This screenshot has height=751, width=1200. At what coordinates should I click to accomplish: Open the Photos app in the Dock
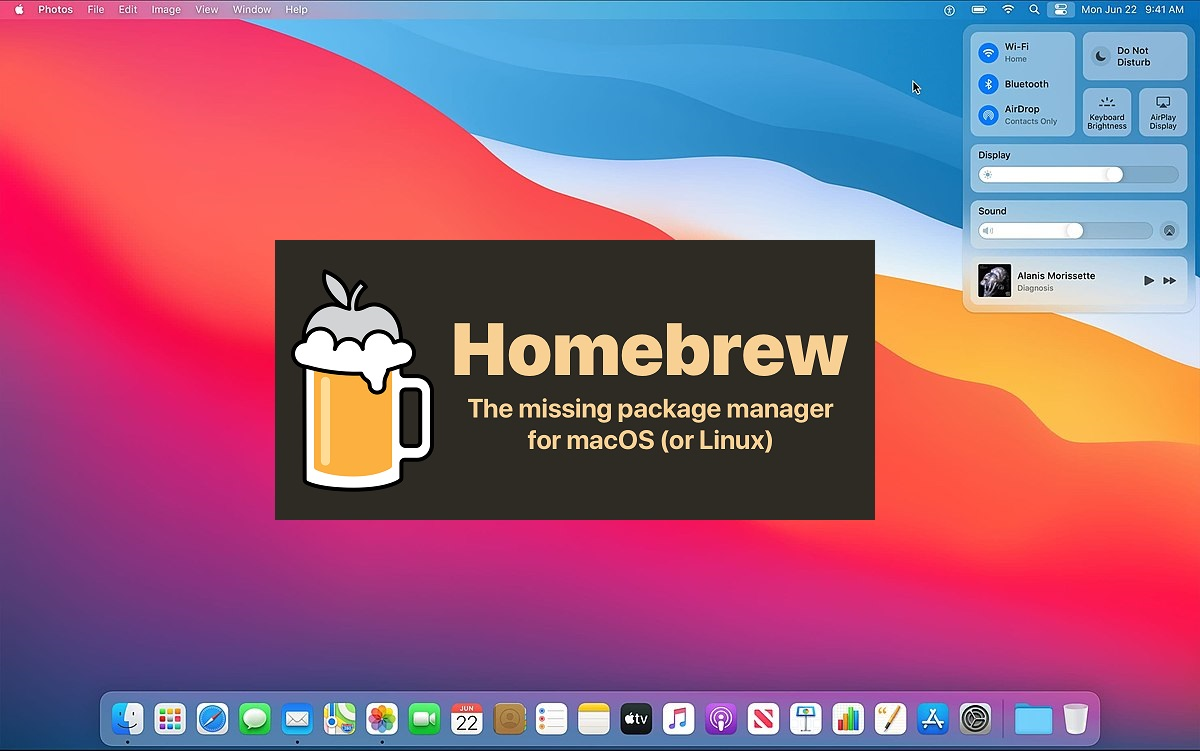[381, 718]
